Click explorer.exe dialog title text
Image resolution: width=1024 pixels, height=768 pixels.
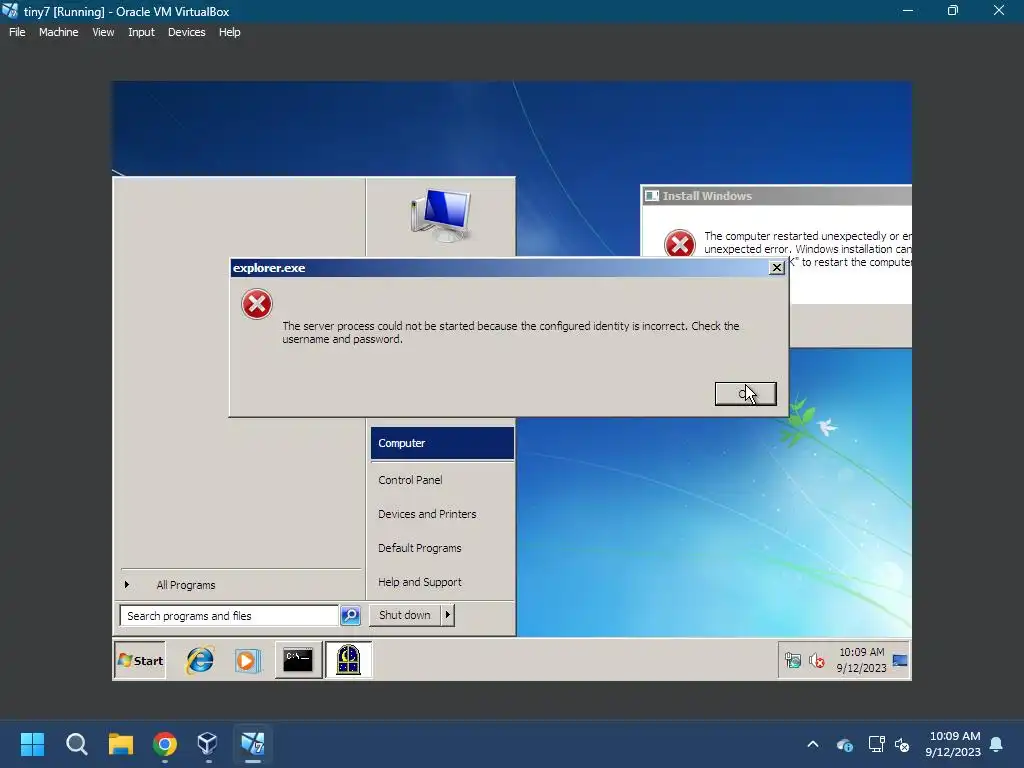coord(269,268)
